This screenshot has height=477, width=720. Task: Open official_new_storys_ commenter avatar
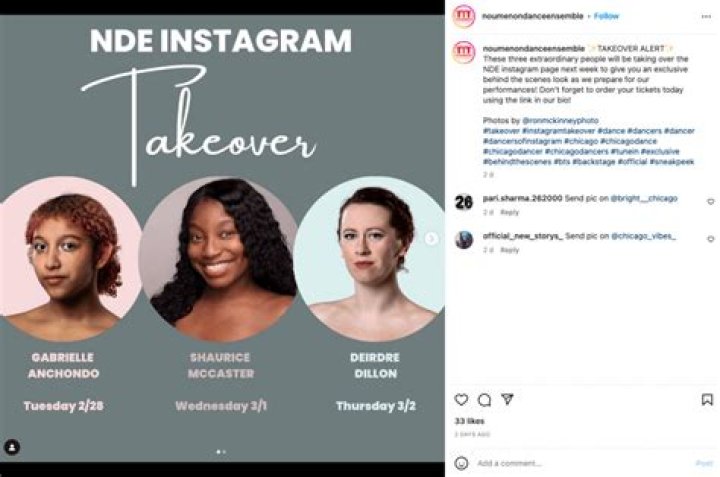[x=463, y=239]
